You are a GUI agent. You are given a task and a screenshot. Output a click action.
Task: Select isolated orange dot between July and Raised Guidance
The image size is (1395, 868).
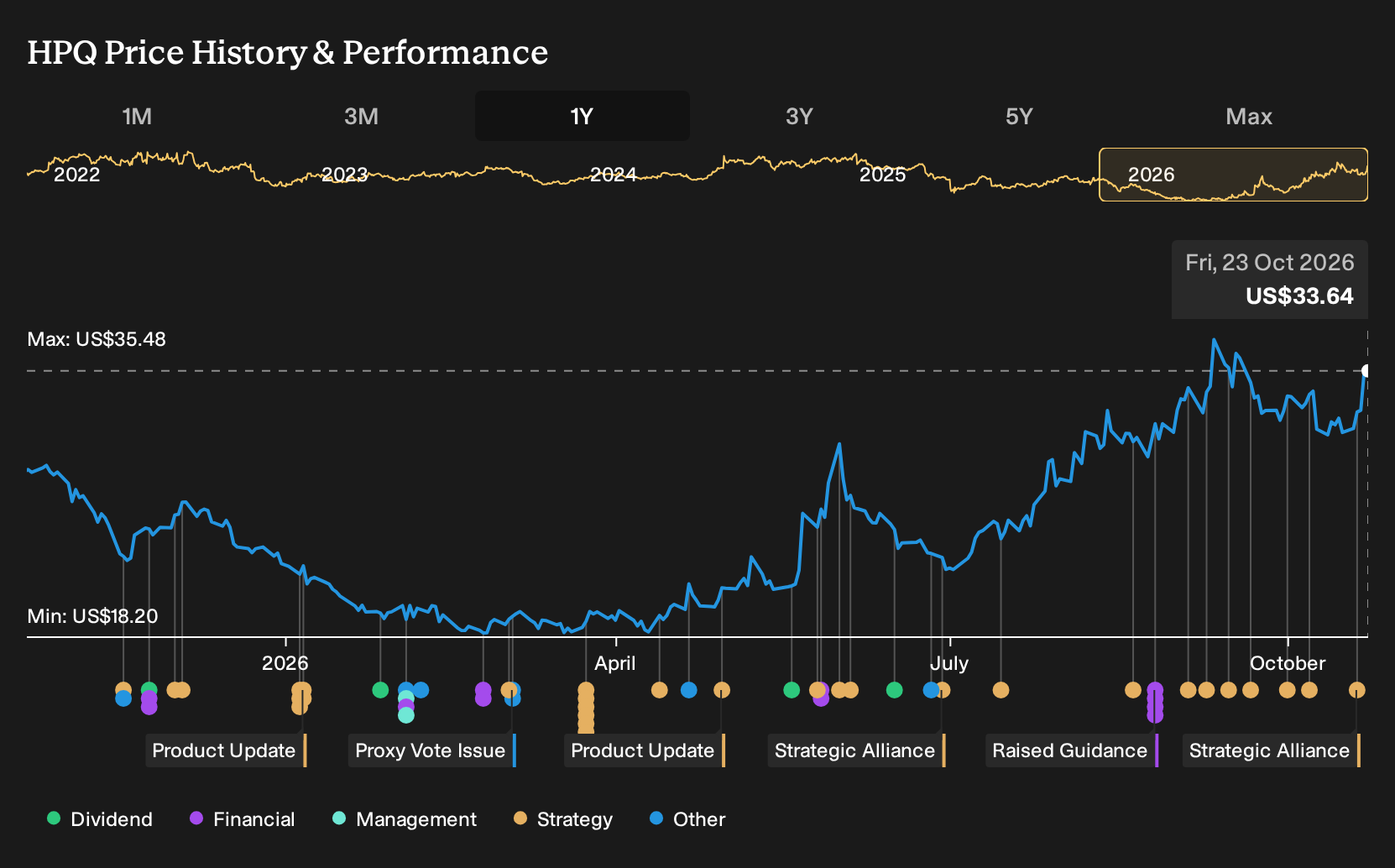coord(1001,690)
